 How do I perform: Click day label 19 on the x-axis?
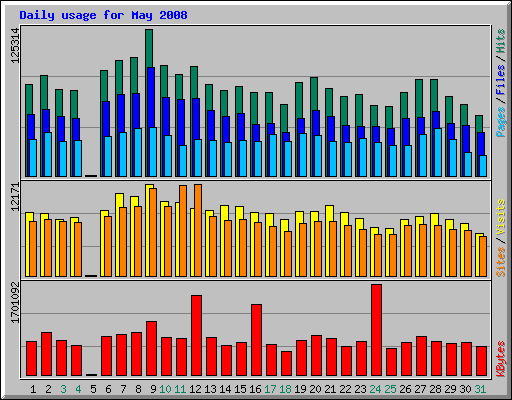[x=300, y=389]
